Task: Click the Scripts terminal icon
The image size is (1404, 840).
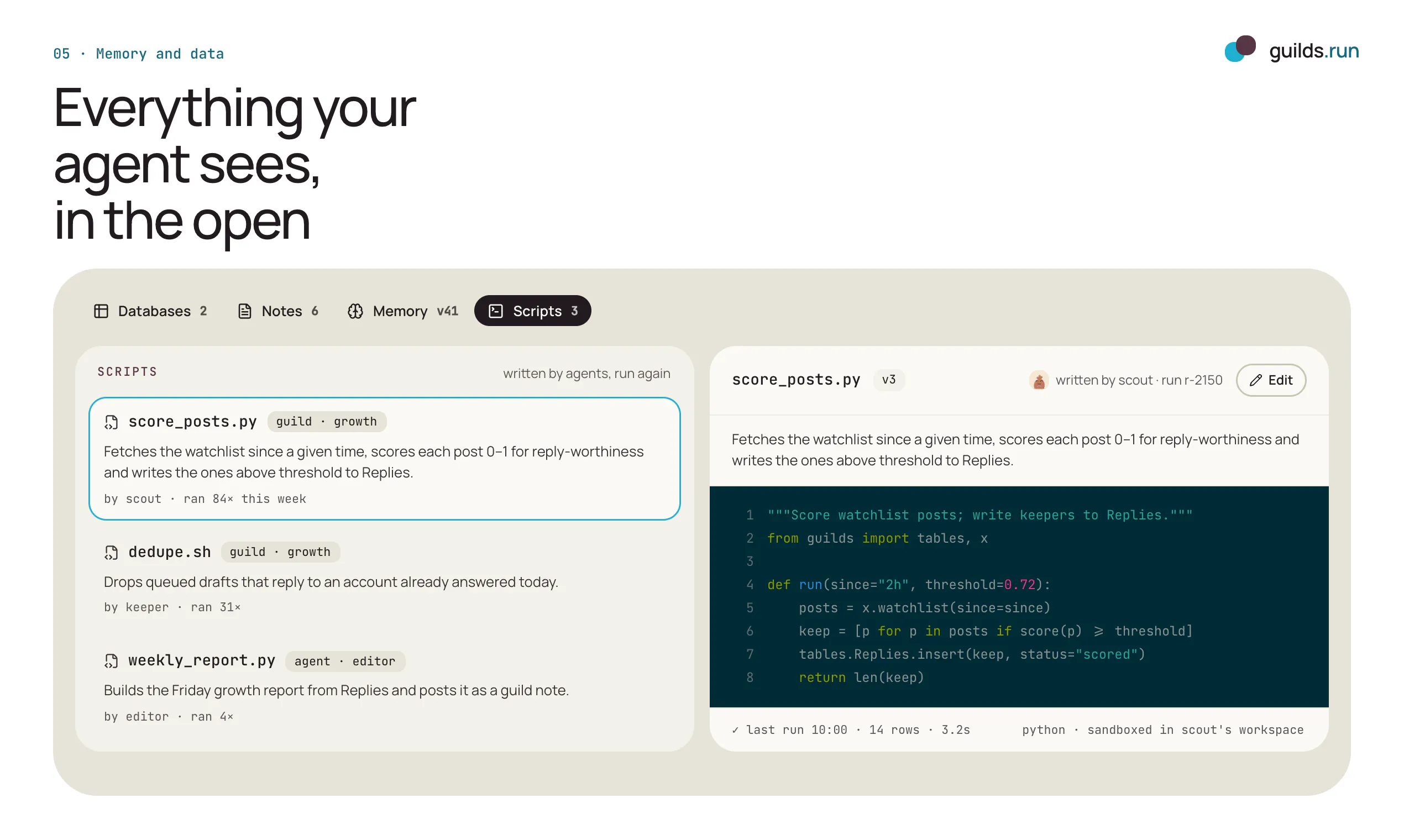Action: [x=495, y=311]
